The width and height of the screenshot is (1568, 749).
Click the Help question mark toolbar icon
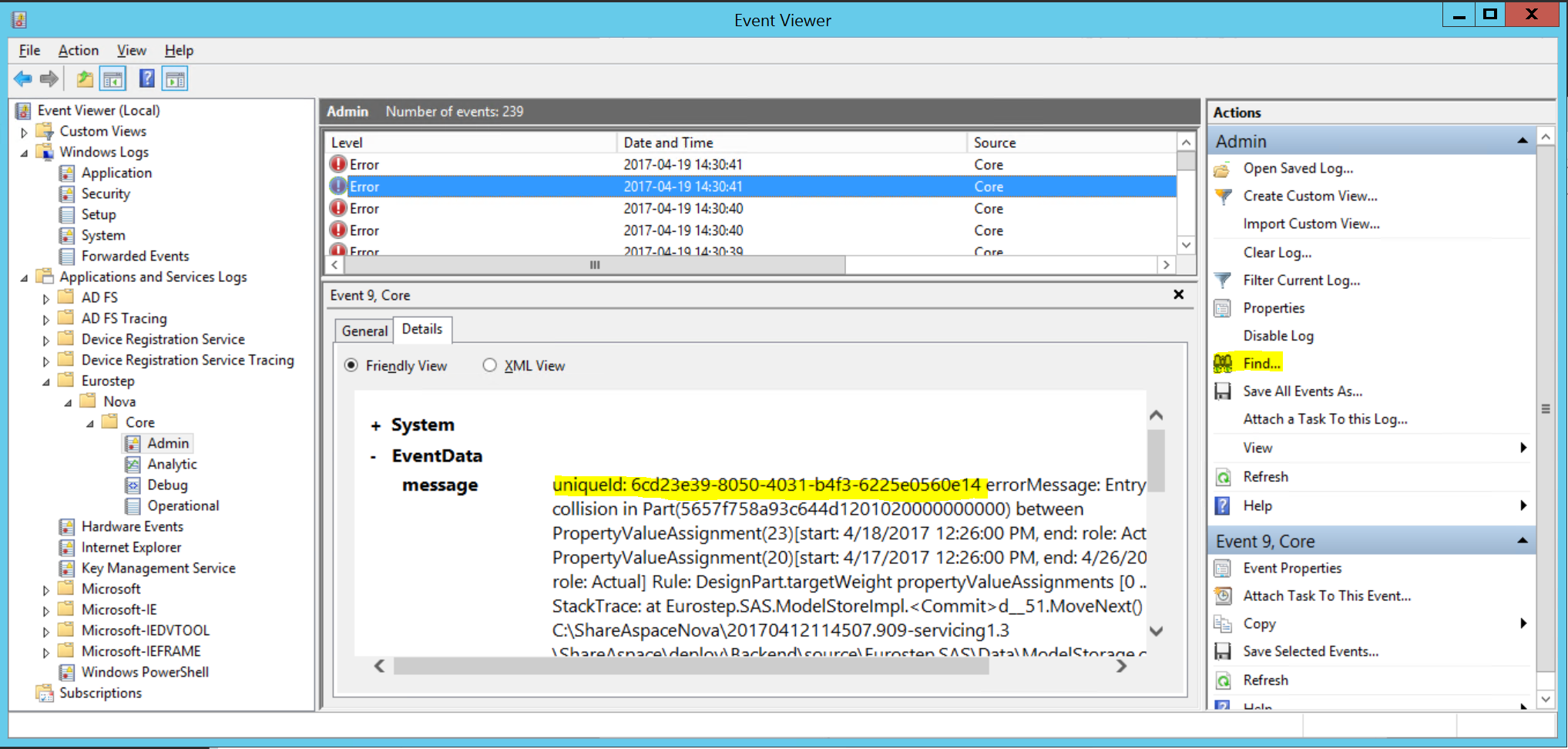(146, 78)
